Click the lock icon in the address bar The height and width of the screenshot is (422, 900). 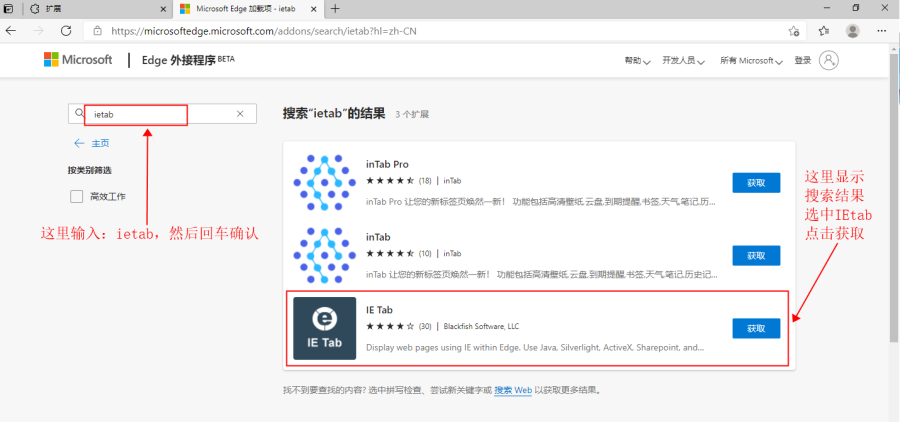point(98,31)
